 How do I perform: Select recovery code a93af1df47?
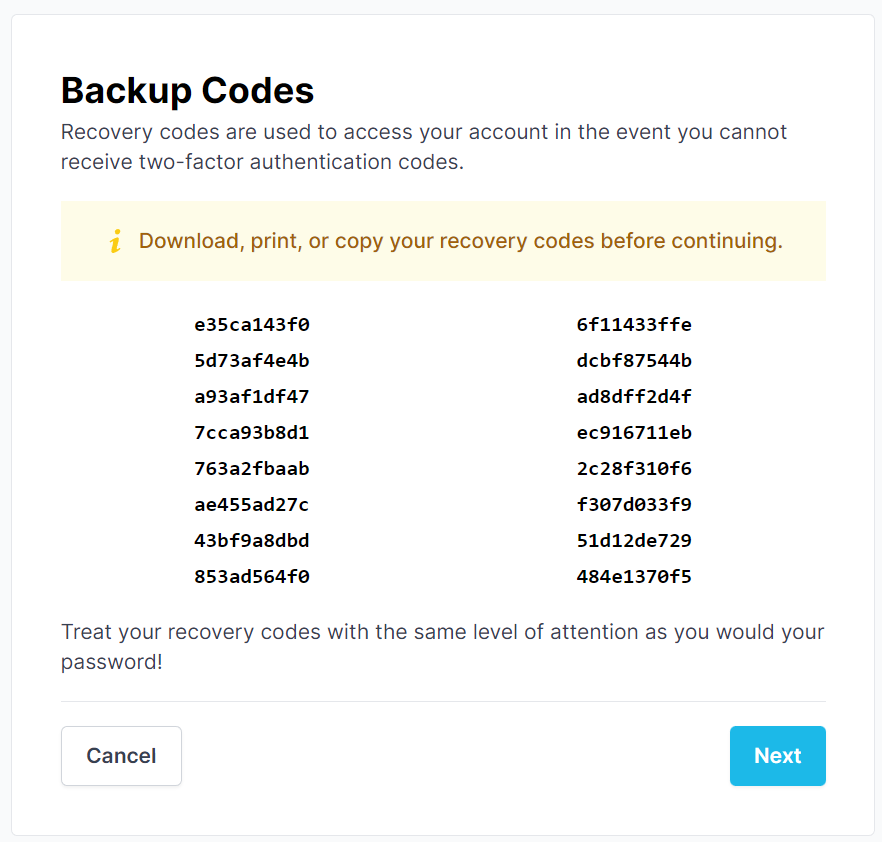pyautogui.click(x=252, y=397)
